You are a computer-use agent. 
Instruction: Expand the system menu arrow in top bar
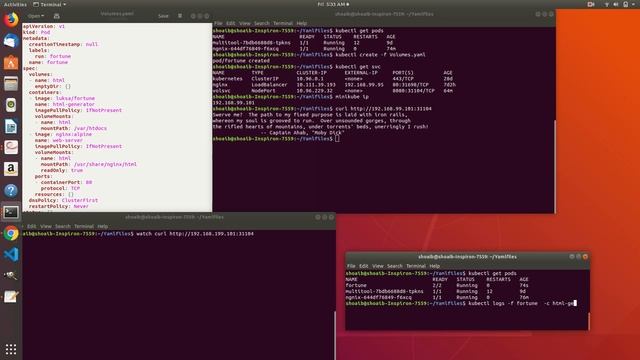pyautogui.click(x=634, y=4)
